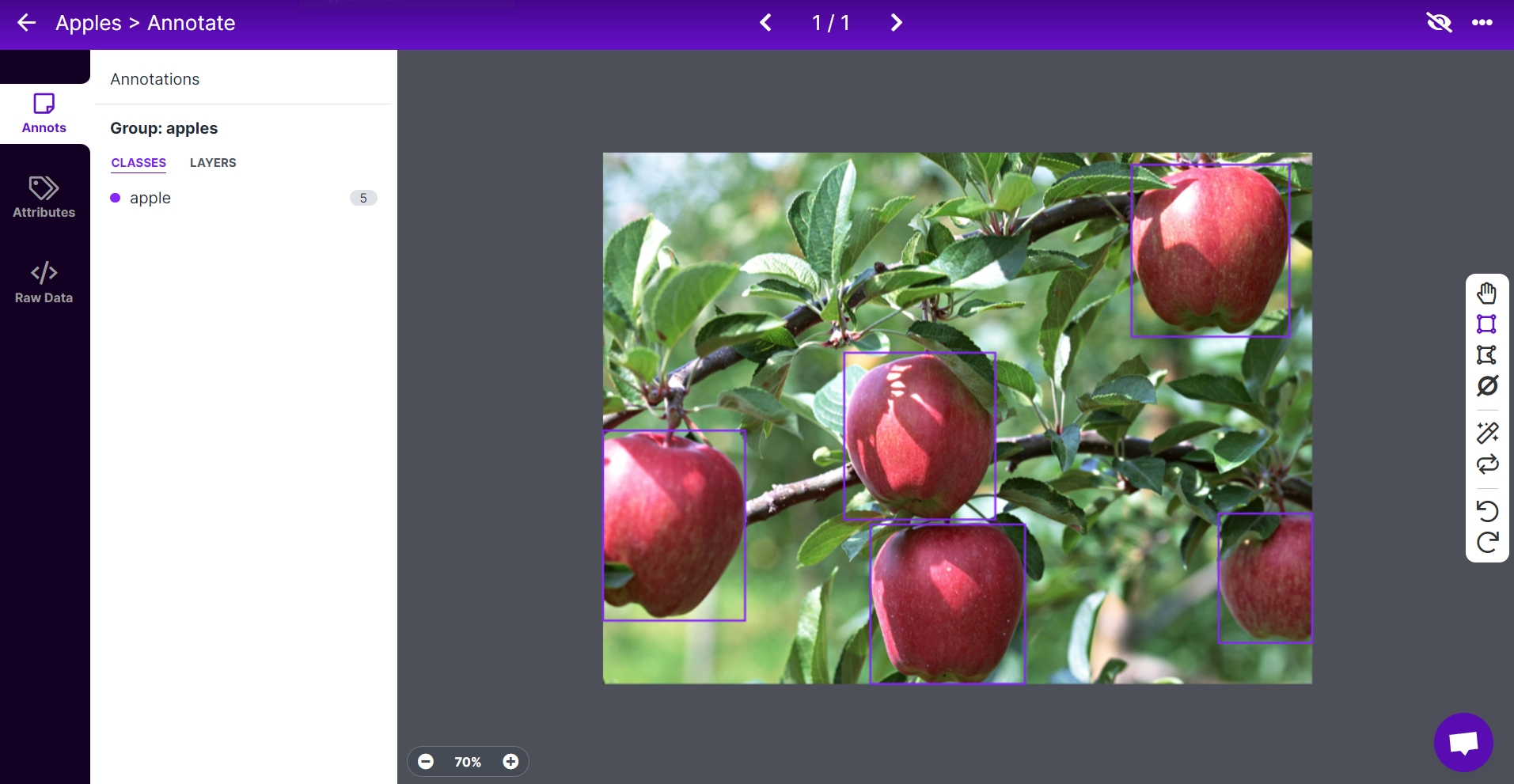
Task: Toggle annotation visibility with the eye icon
Action: pos(1439,23)
